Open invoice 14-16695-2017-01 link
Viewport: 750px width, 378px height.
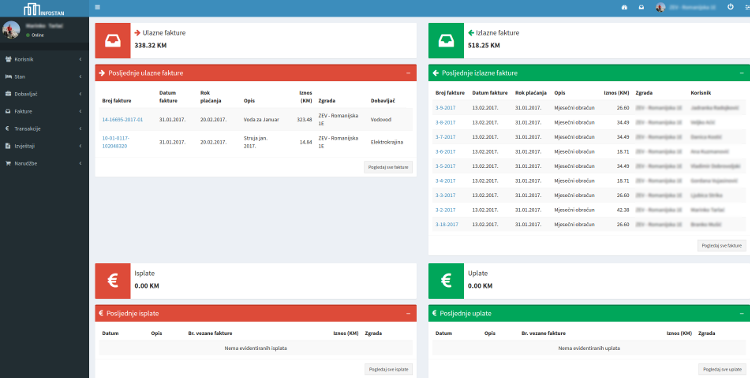click(x=122, y=120)
